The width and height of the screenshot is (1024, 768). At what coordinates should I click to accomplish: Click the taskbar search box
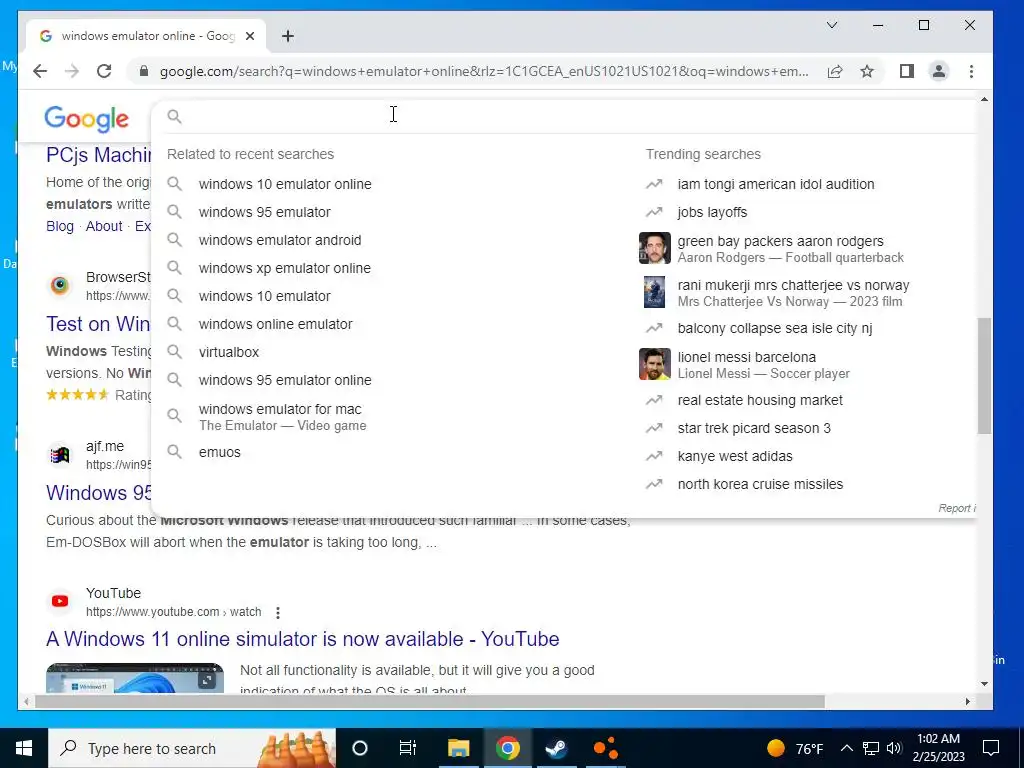point(192,748)
